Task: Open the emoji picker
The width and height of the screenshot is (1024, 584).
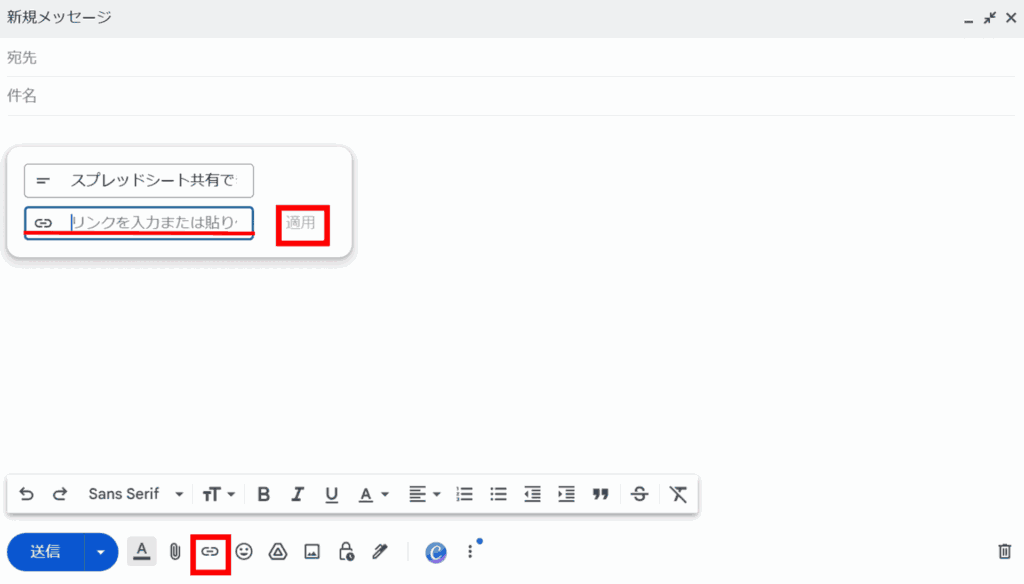Action: 244,551
